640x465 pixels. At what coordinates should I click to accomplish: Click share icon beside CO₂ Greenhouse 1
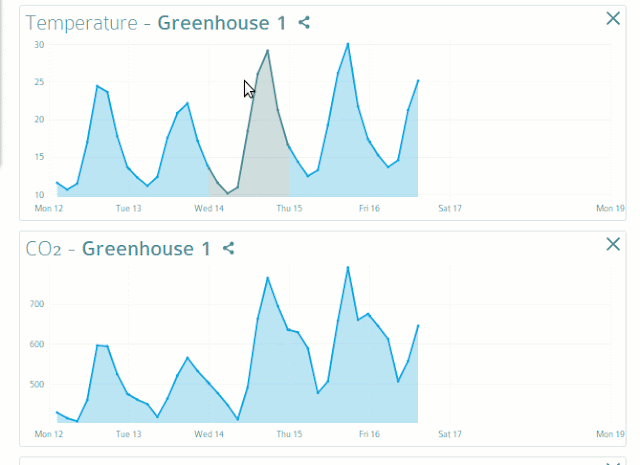click(228, 248)
